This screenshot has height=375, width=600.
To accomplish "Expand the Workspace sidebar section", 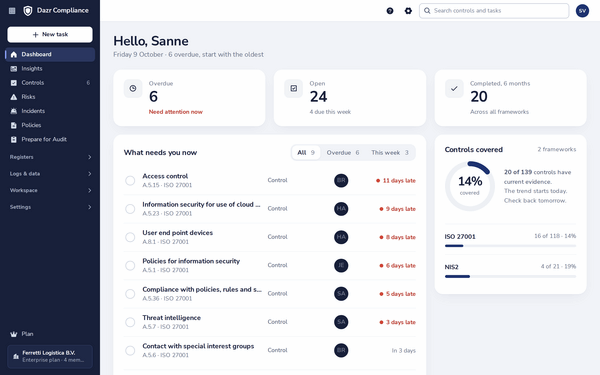I will [51, 190].
